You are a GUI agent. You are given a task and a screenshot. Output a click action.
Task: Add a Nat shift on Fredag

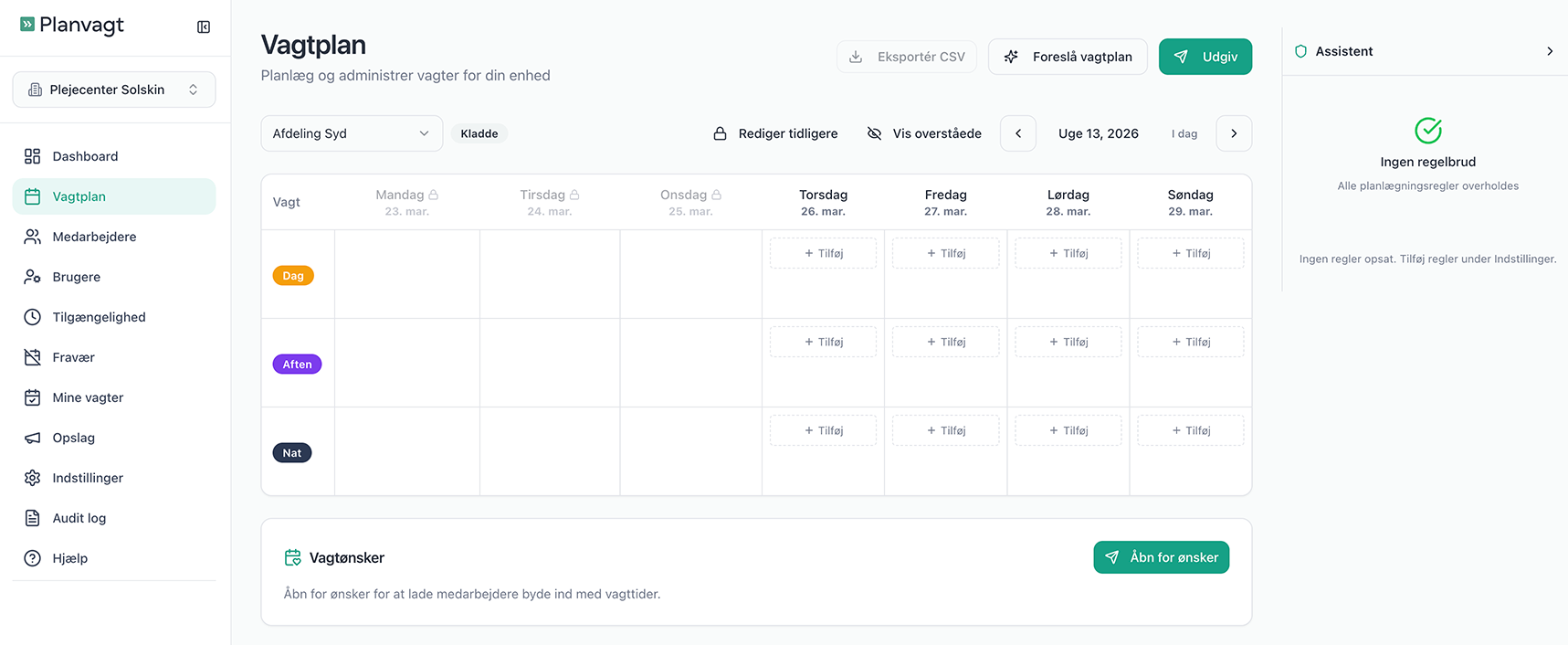945,430
